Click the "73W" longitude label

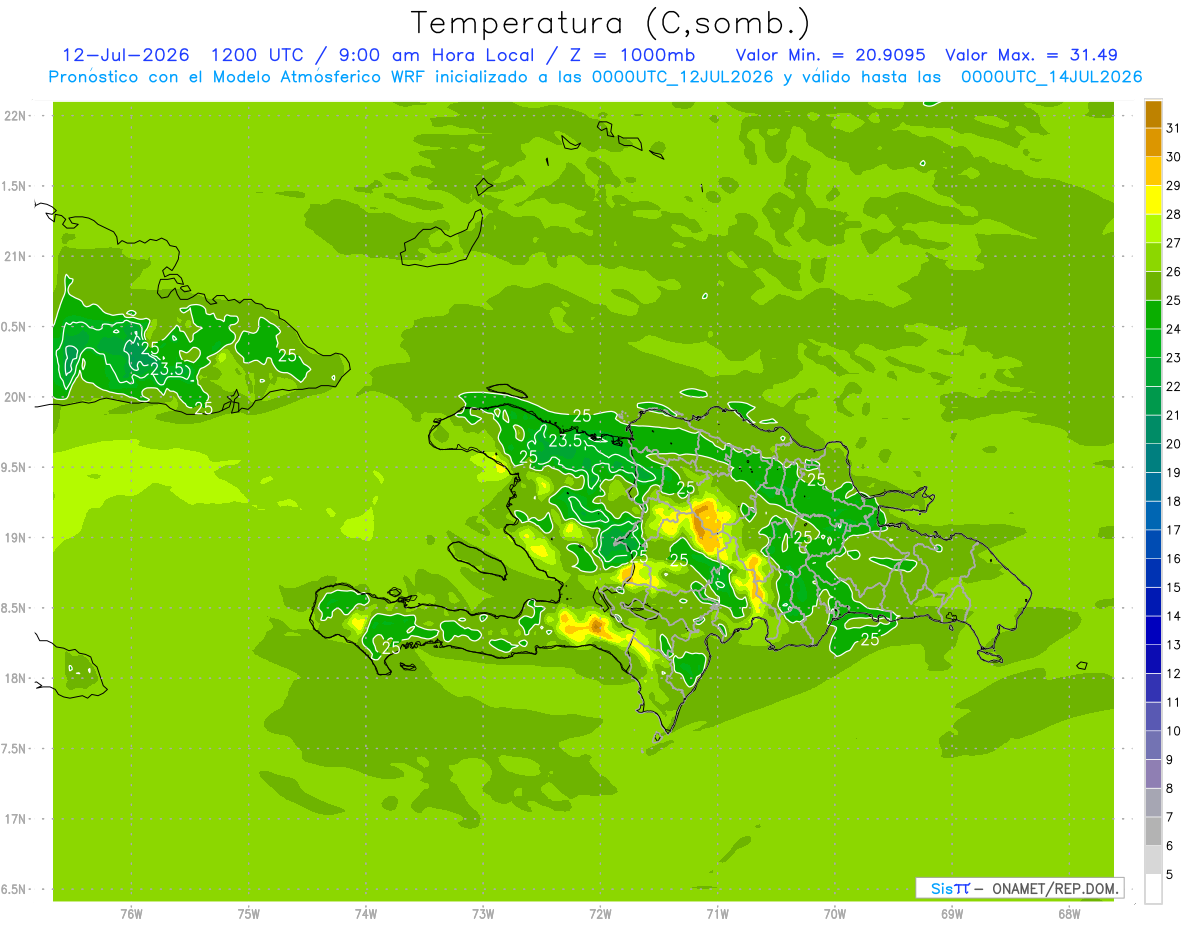click(483, 914)
